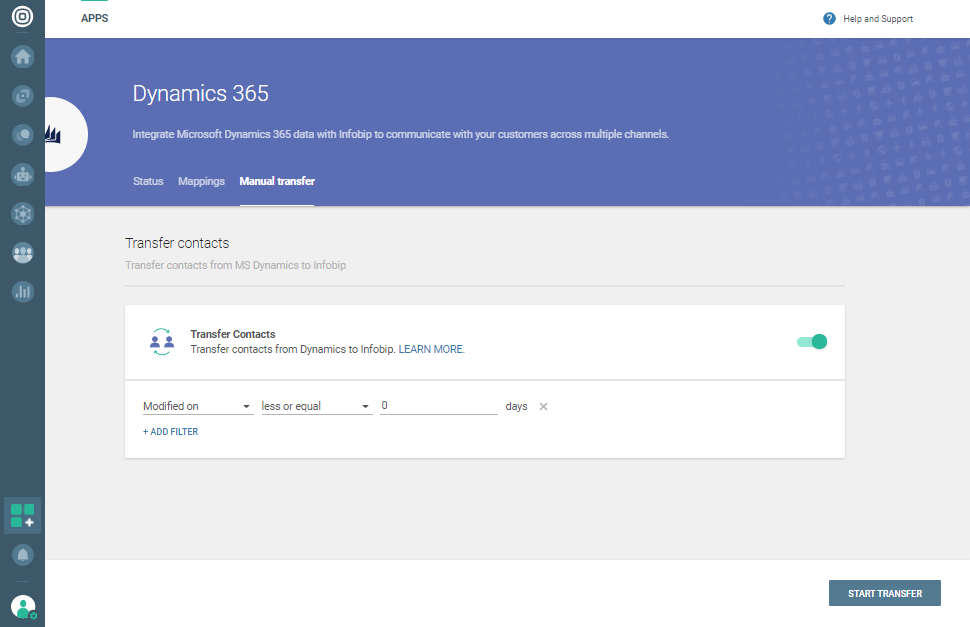
Task: Open the bar chart Analytics icon
Action: pyautogui.click(x=22, y=292)
